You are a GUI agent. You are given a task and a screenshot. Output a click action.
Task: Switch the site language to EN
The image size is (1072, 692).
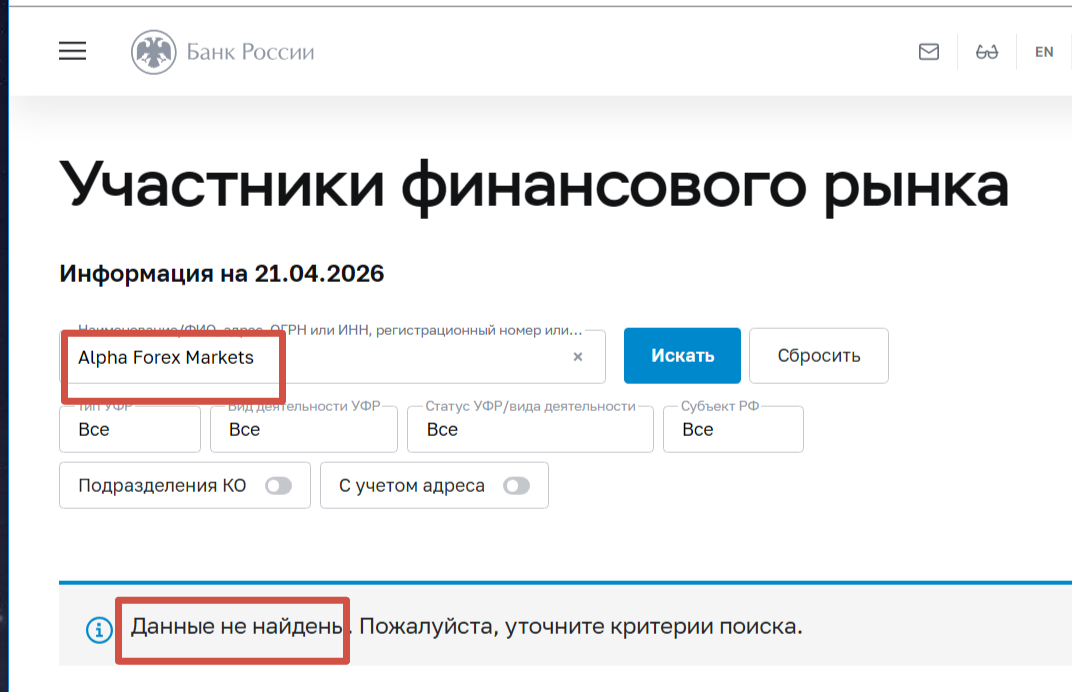coord(1044,52)
